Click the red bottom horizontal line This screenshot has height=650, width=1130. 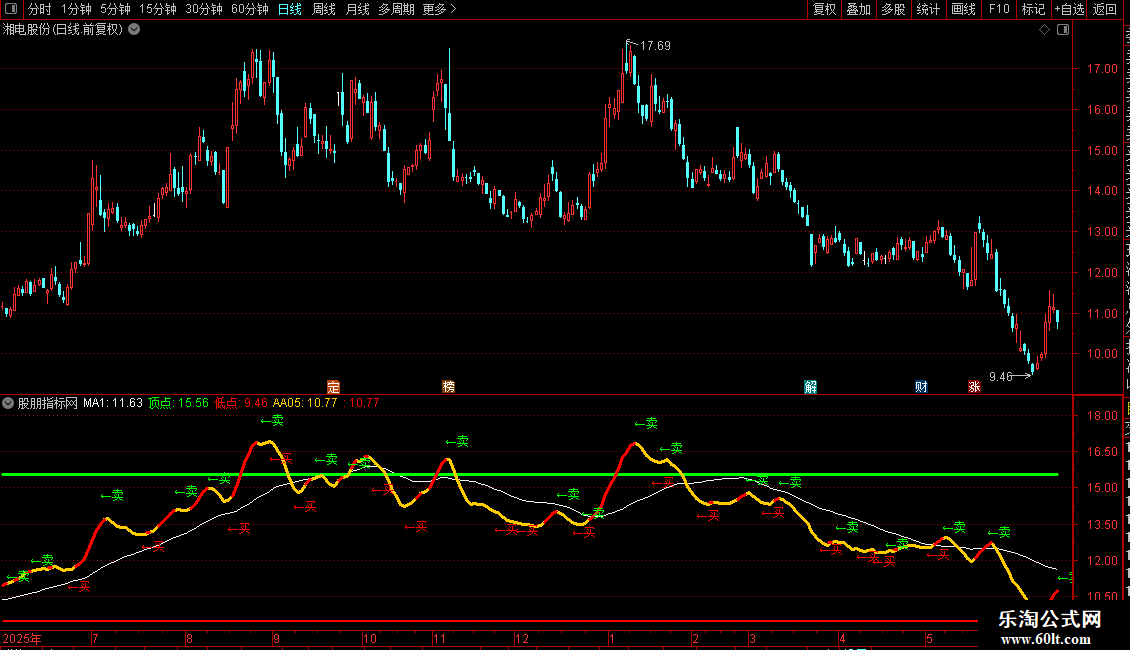coord(489,620)
